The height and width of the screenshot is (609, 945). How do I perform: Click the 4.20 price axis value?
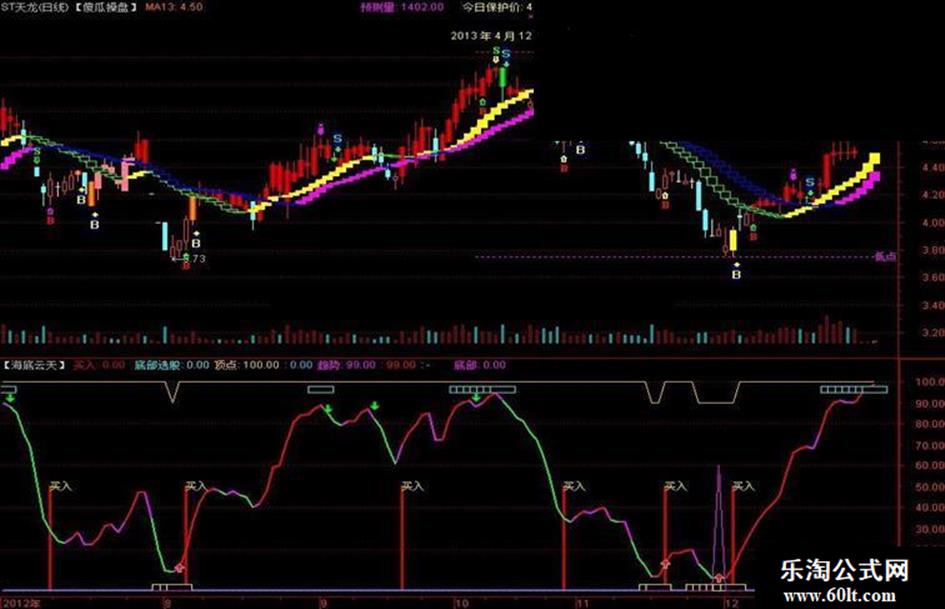933,195
